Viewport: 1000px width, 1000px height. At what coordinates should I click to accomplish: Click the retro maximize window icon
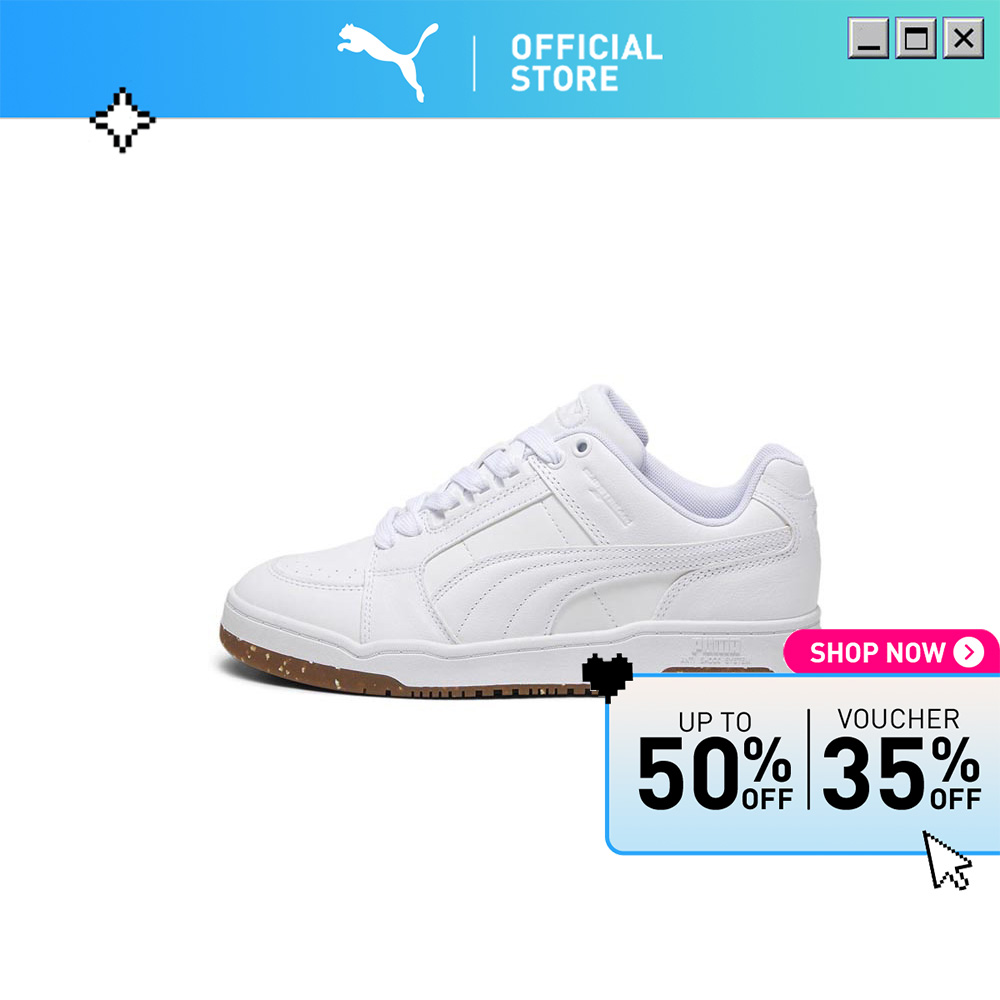[x=916, y=38]
